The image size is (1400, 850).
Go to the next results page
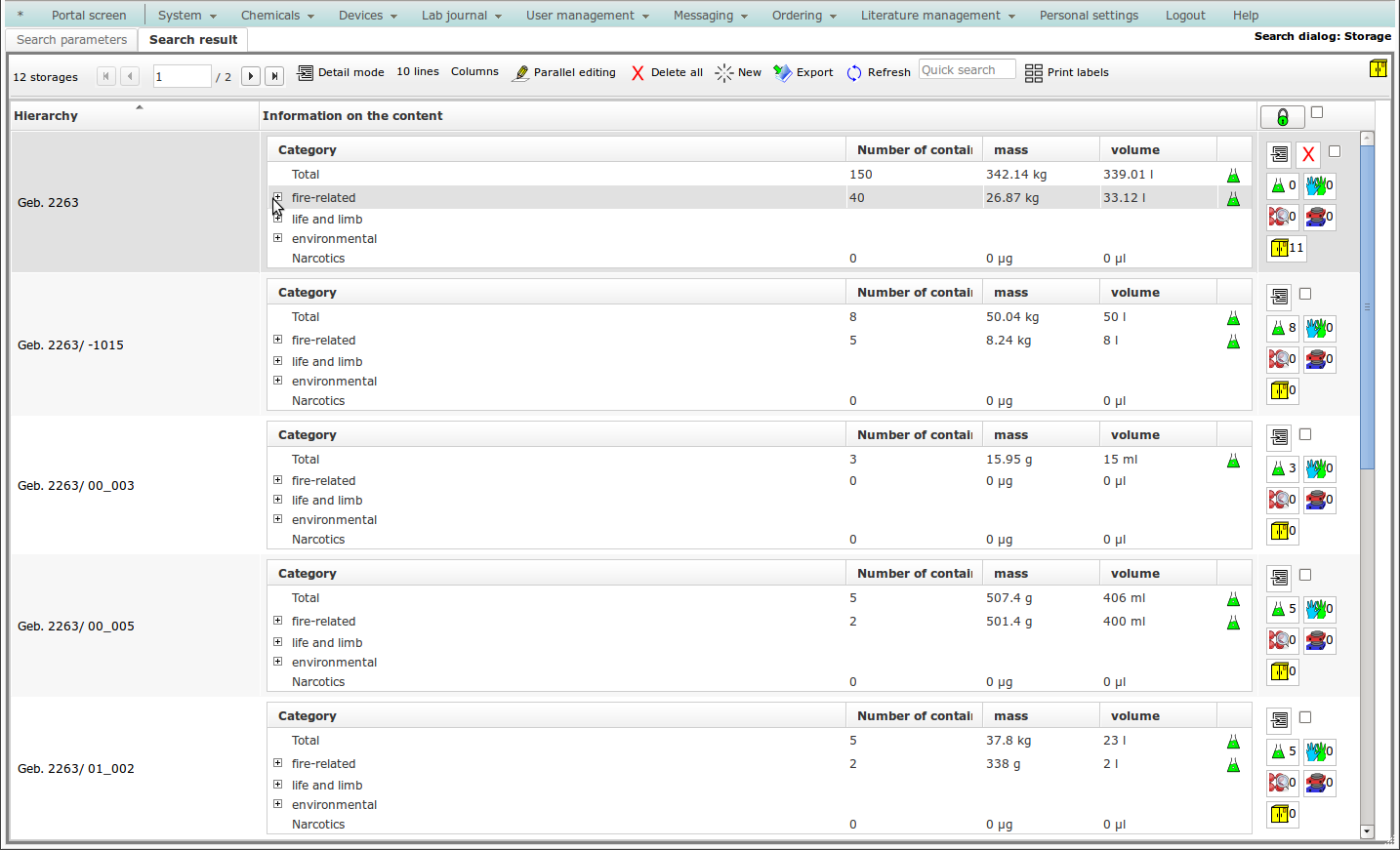tap(251, 76)
